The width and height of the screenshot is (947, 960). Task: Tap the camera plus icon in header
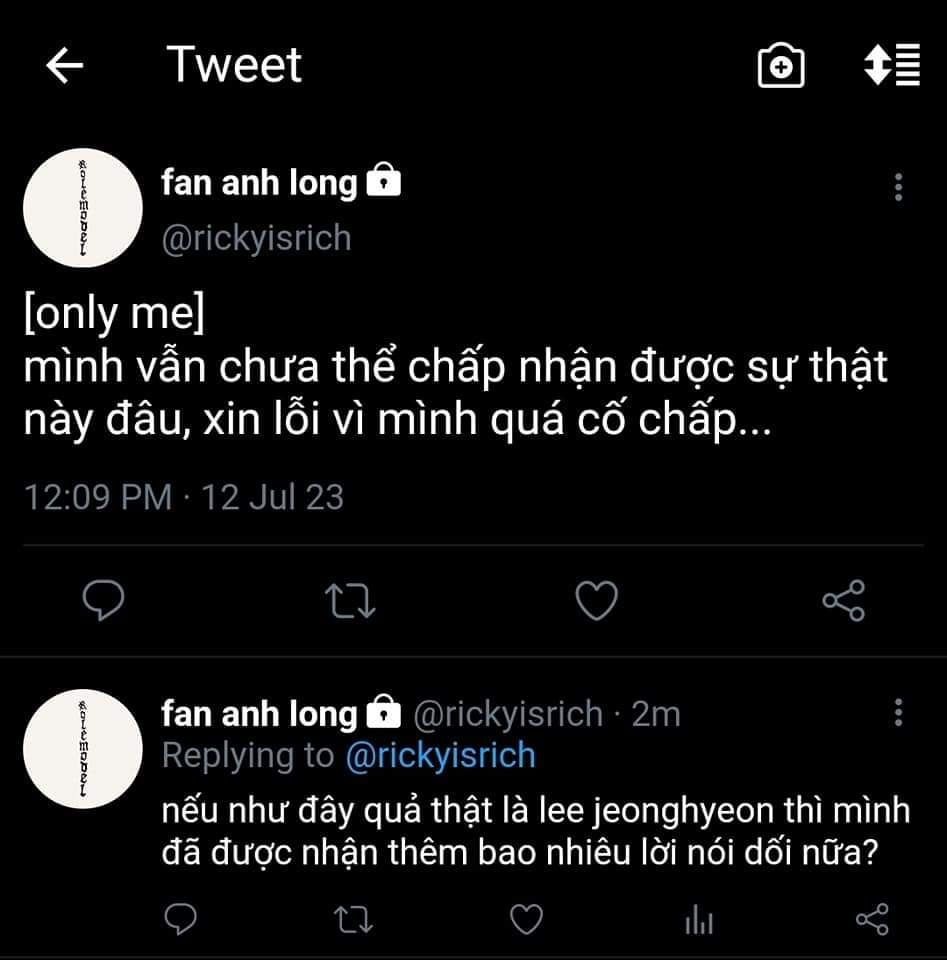click(780, 66)
